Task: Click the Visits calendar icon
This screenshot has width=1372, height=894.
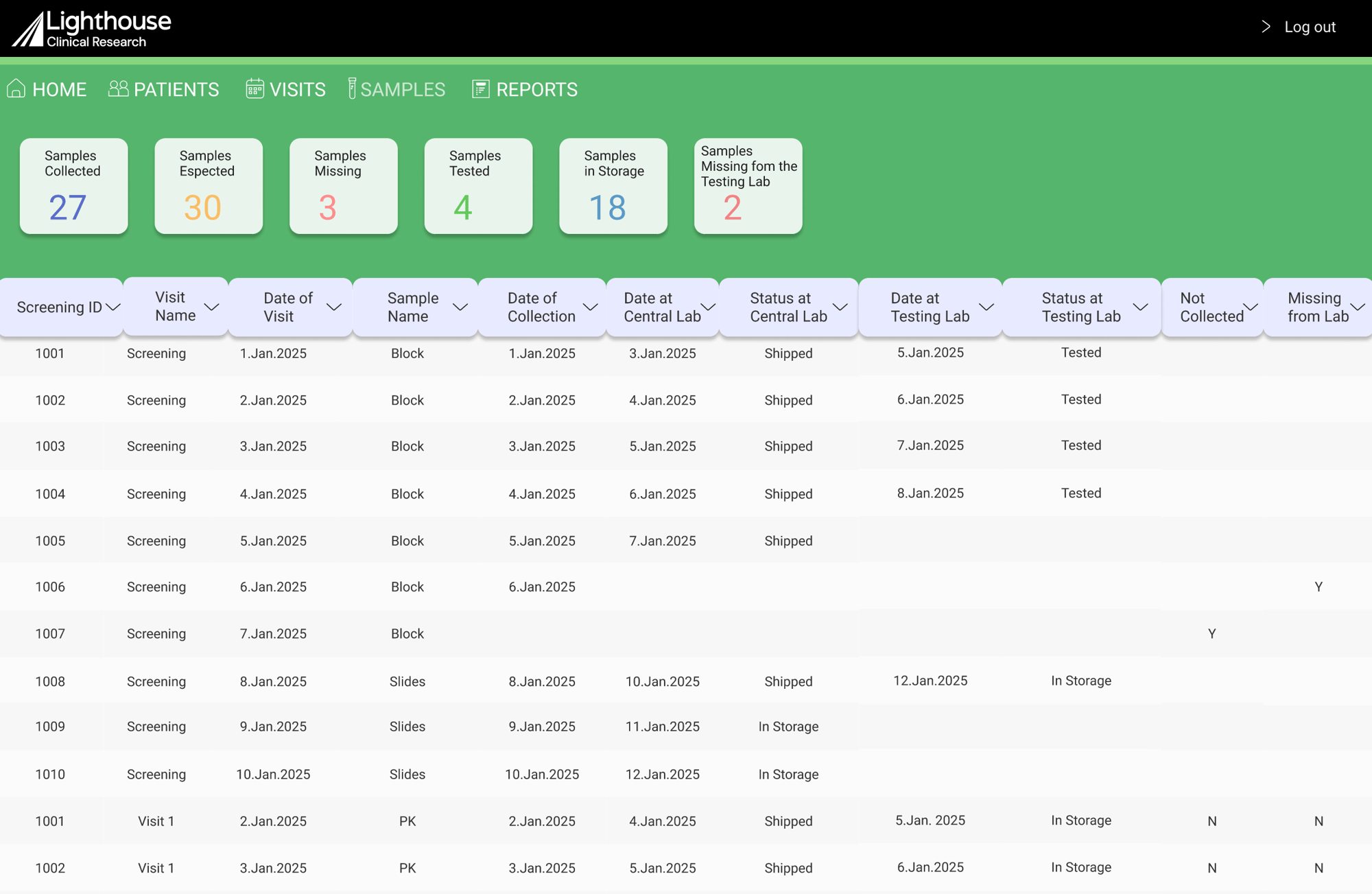Action: 255,89
